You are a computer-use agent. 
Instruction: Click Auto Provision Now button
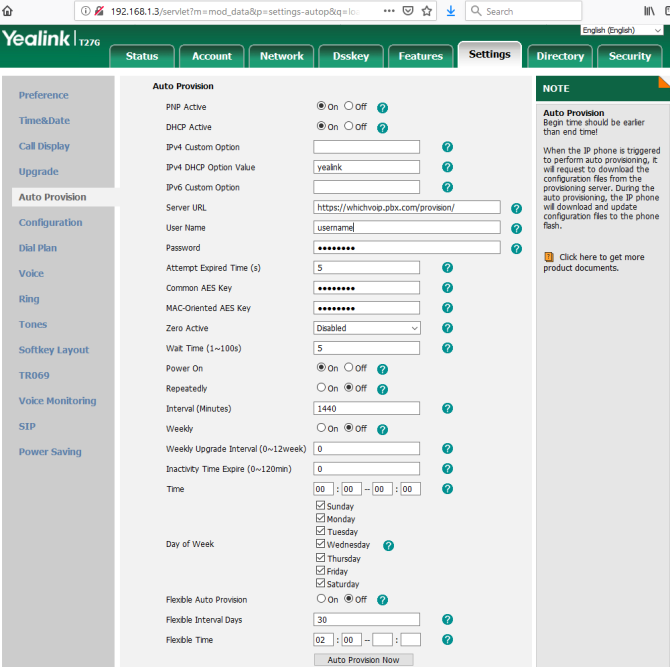point(363,660)
